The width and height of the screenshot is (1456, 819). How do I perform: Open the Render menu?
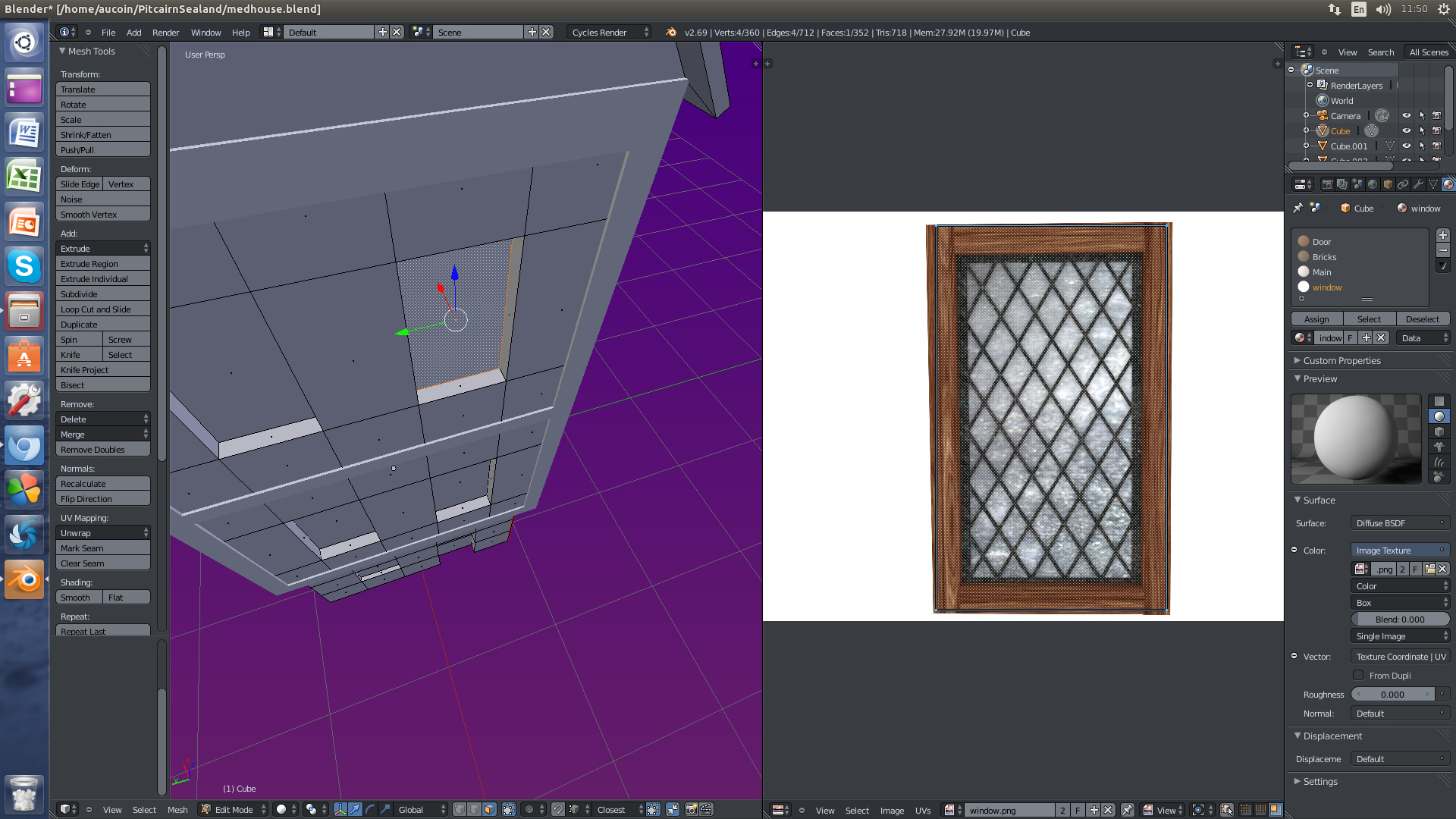(165, 33)
